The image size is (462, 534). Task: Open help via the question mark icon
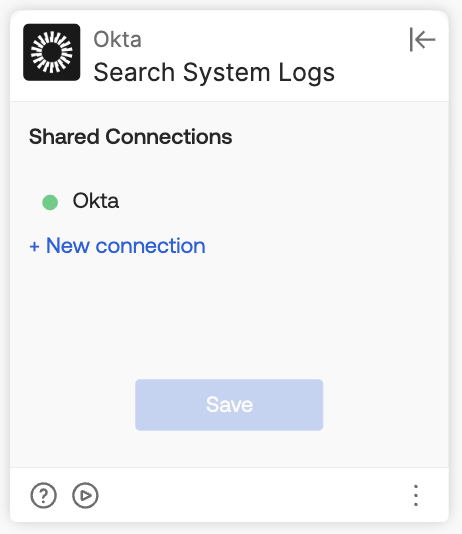[x=44, y=495]
